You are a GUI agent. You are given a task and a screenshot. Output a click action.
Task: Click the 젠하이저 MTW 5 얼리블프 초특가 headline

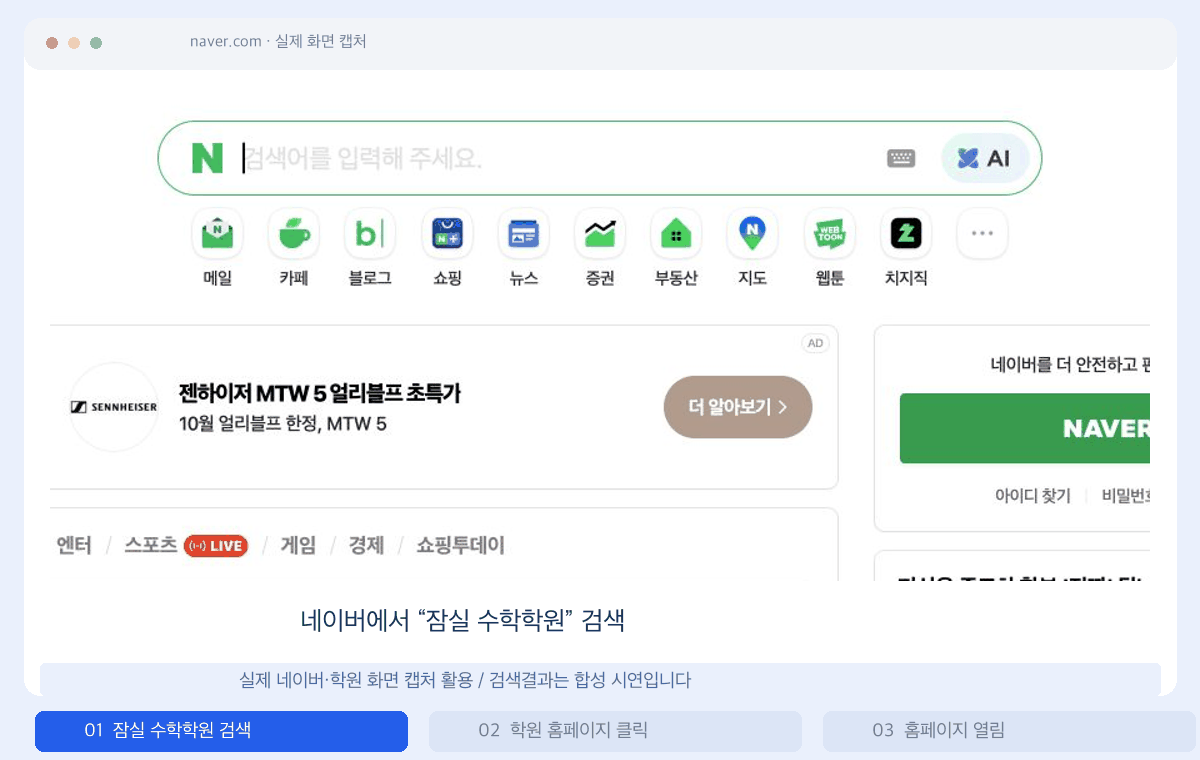tap(319, 393)
